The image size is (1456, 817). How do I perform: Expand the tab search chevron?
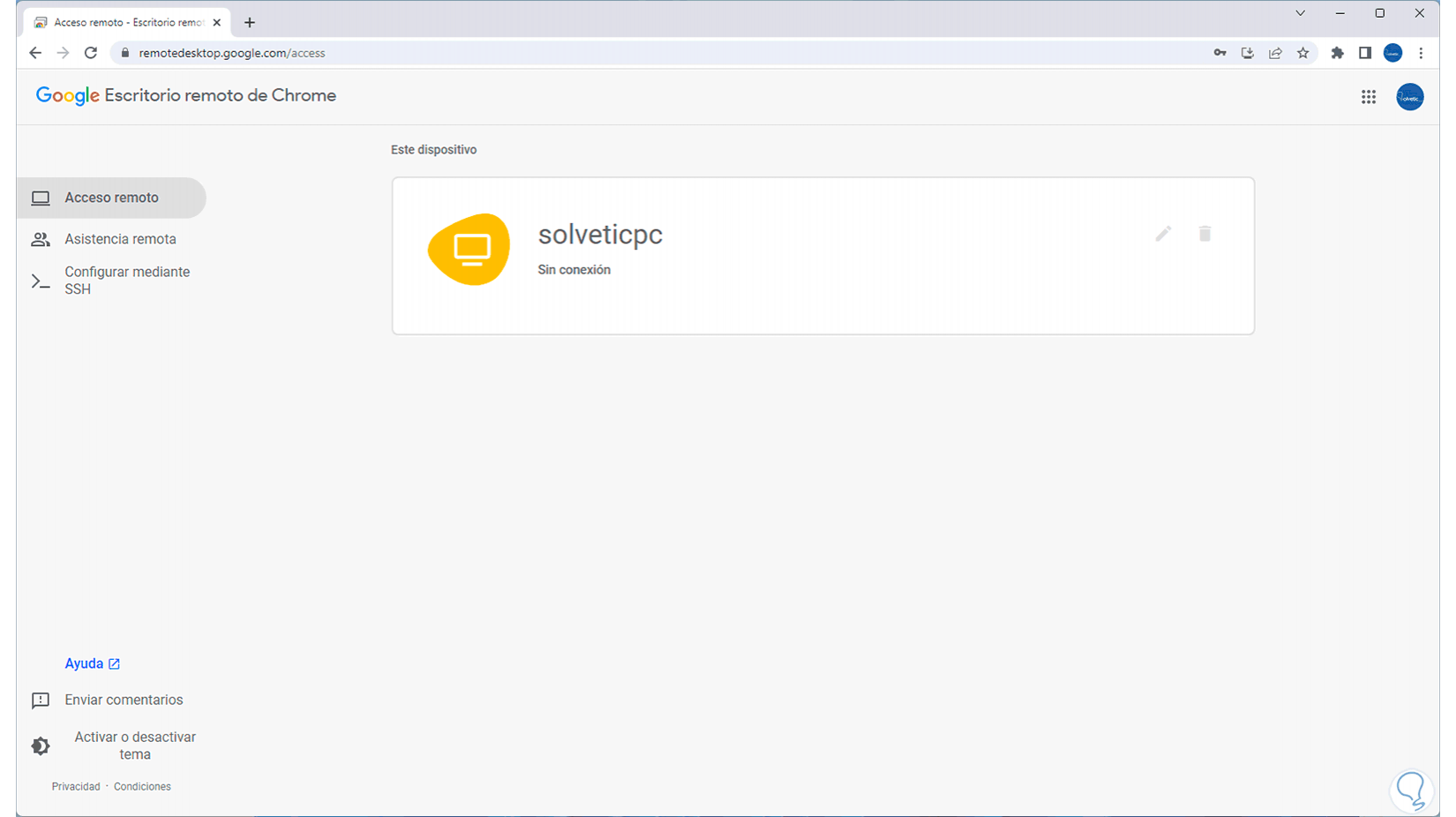[1300, 13]
